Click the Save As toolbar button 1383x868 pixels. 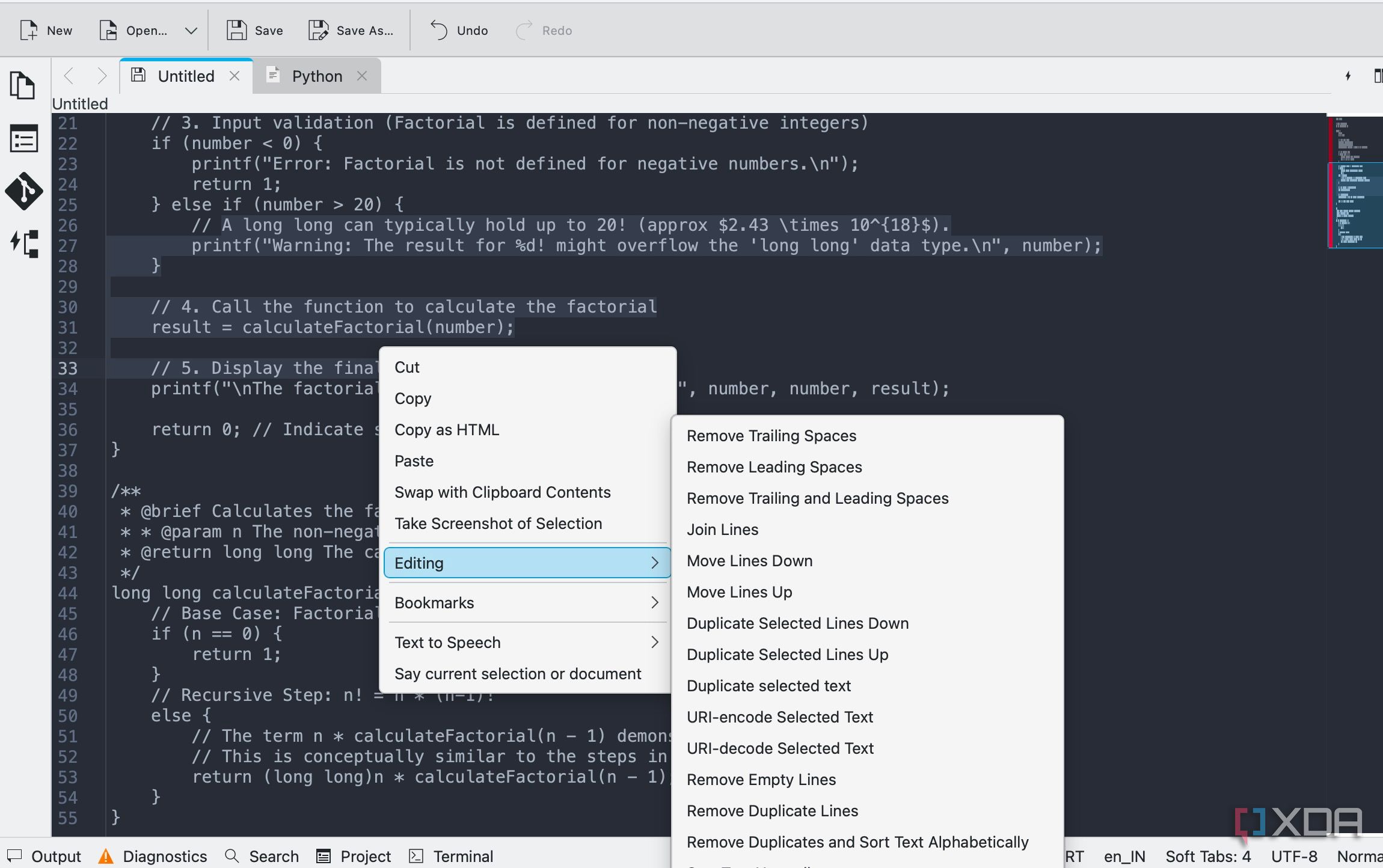tap(351, 30)
